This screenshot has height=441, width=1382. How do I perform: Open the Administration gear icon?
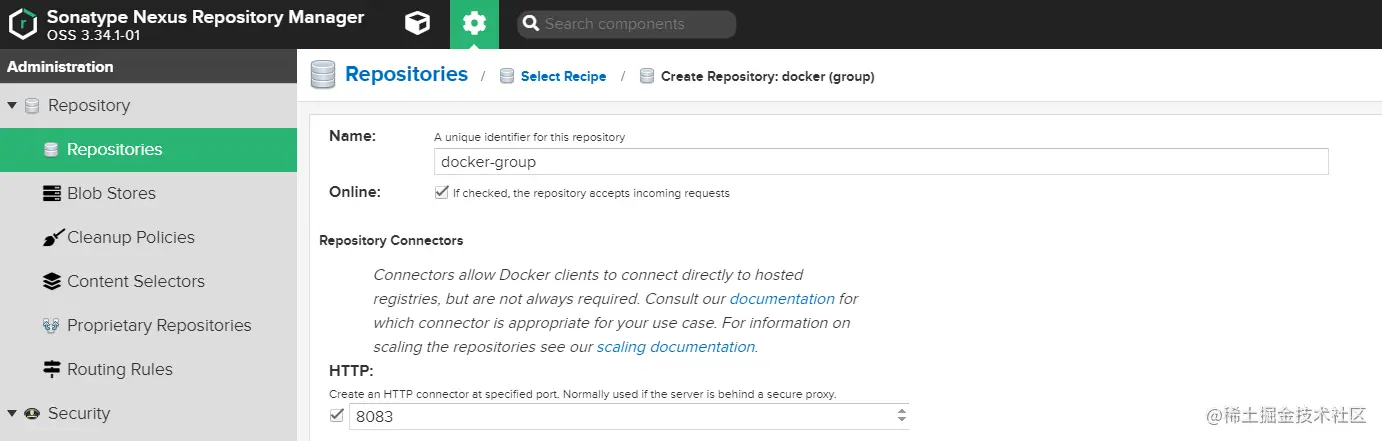tap(474, 24)
